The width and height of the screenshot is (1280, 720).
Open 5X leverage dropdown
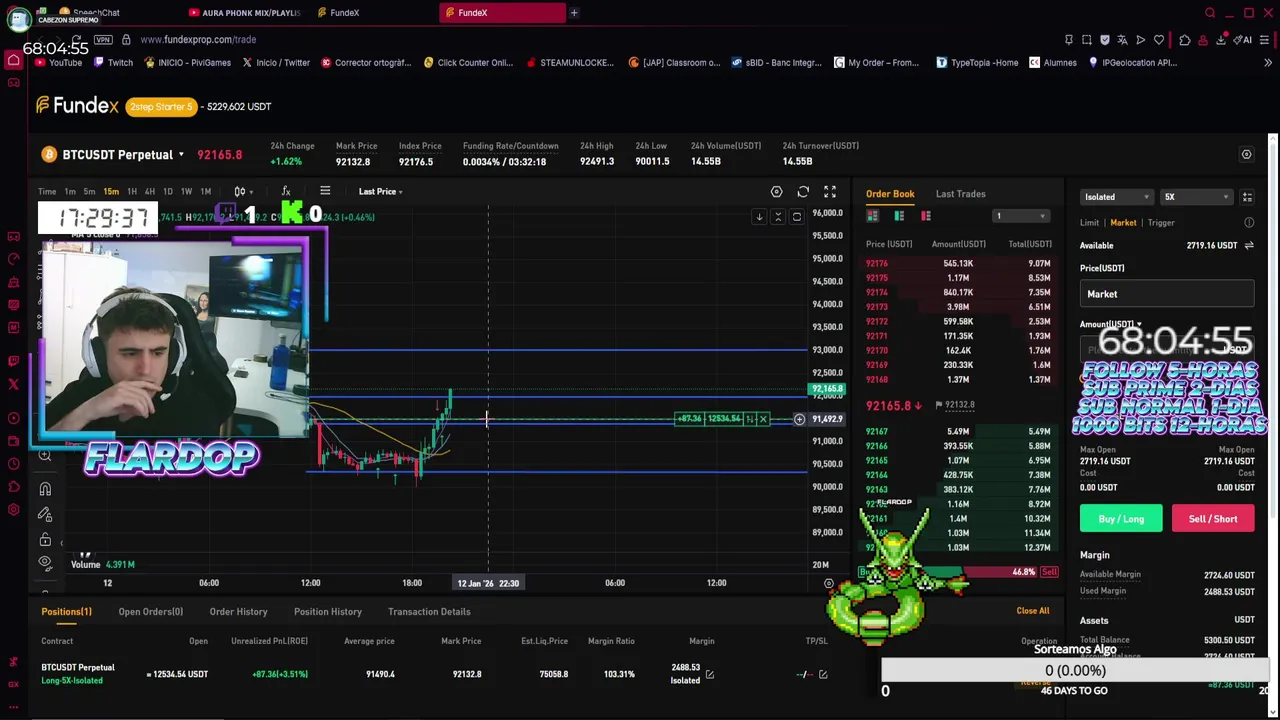pos(1196,197)
